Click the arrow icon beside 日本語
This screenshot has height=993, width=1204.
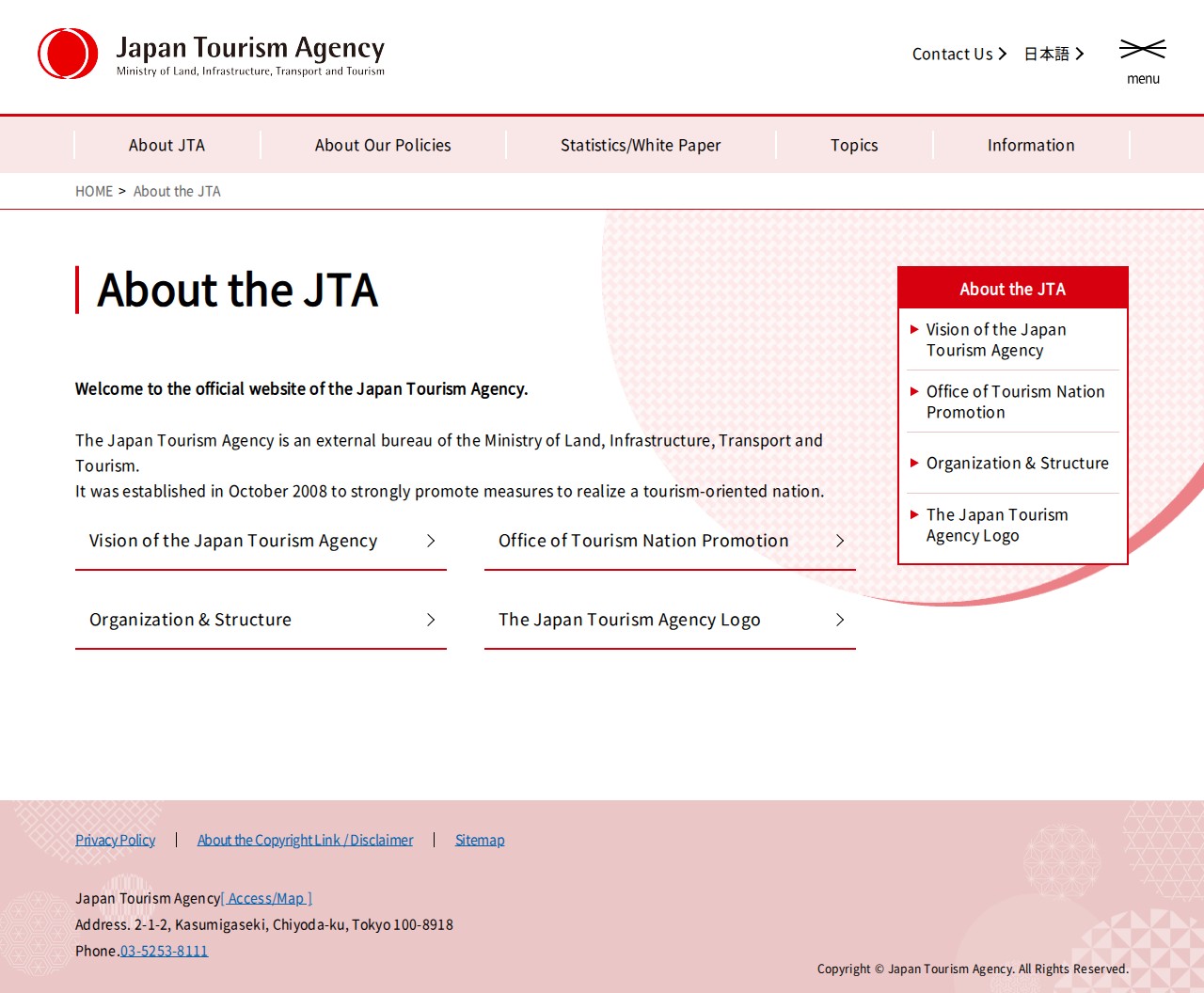1080,54
